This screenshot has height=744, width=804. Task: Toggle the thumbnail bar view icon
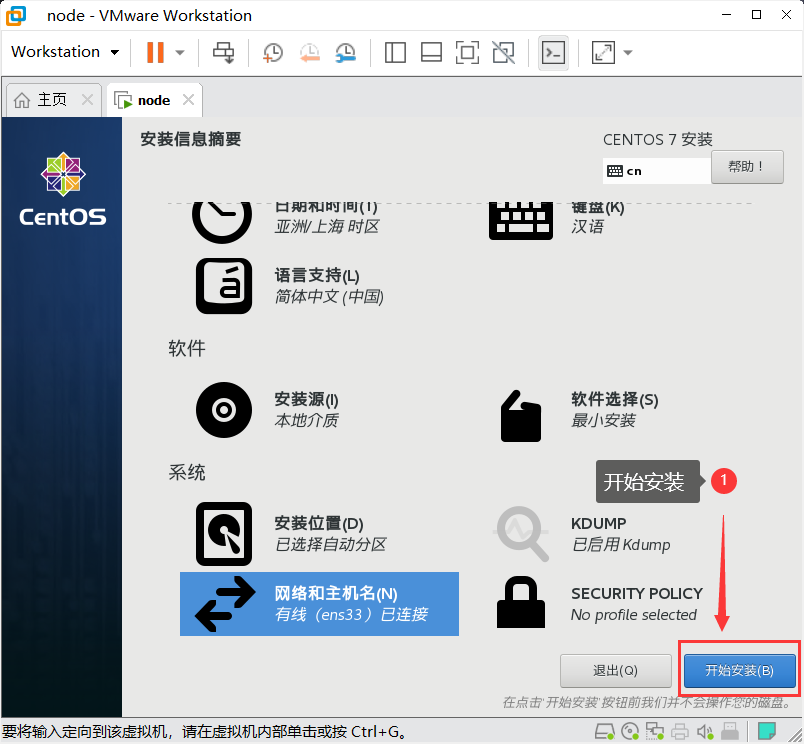(x=431, y=52)
